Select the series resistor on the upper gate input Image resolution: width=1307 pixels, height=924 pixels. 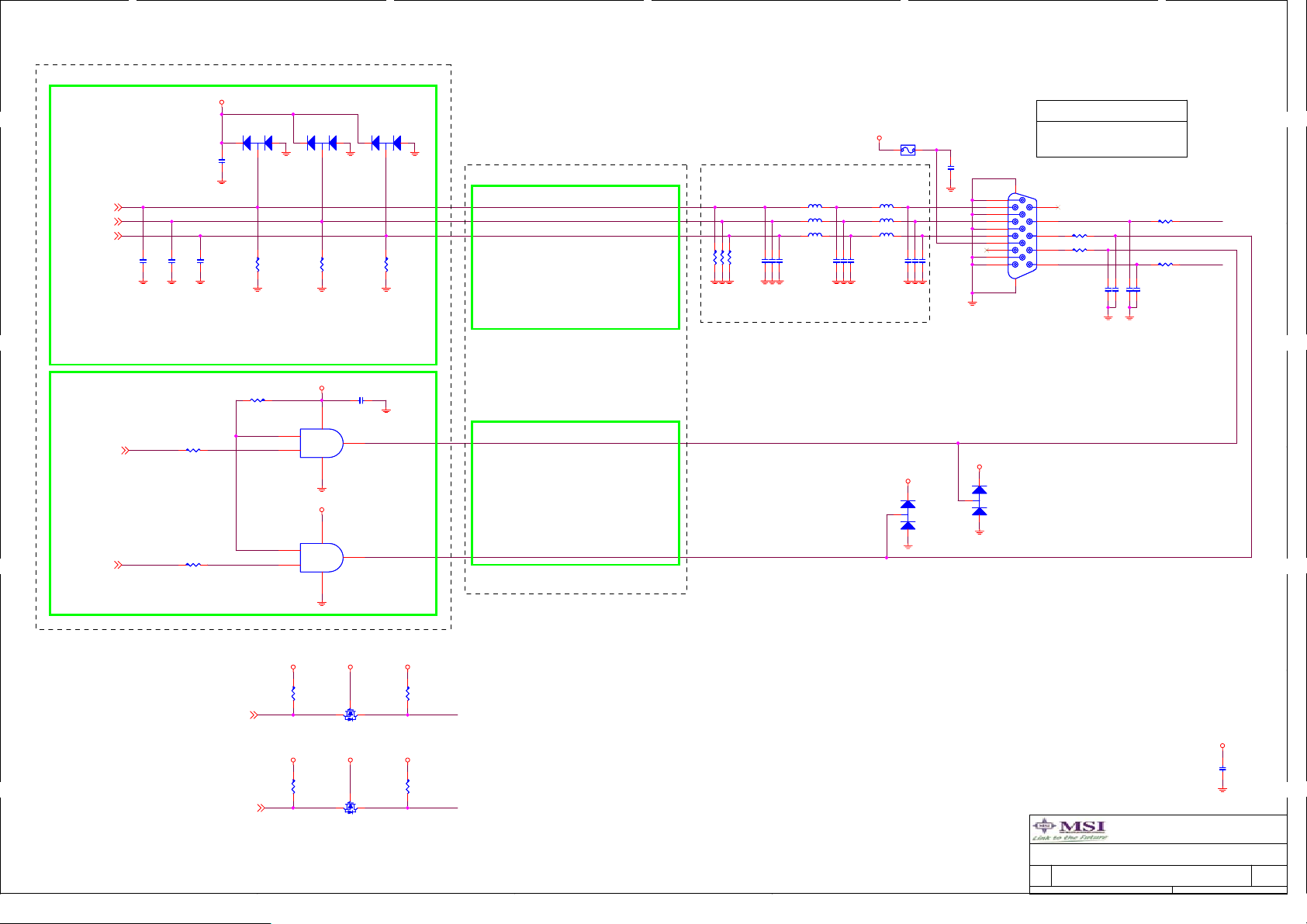coord(193,450)
